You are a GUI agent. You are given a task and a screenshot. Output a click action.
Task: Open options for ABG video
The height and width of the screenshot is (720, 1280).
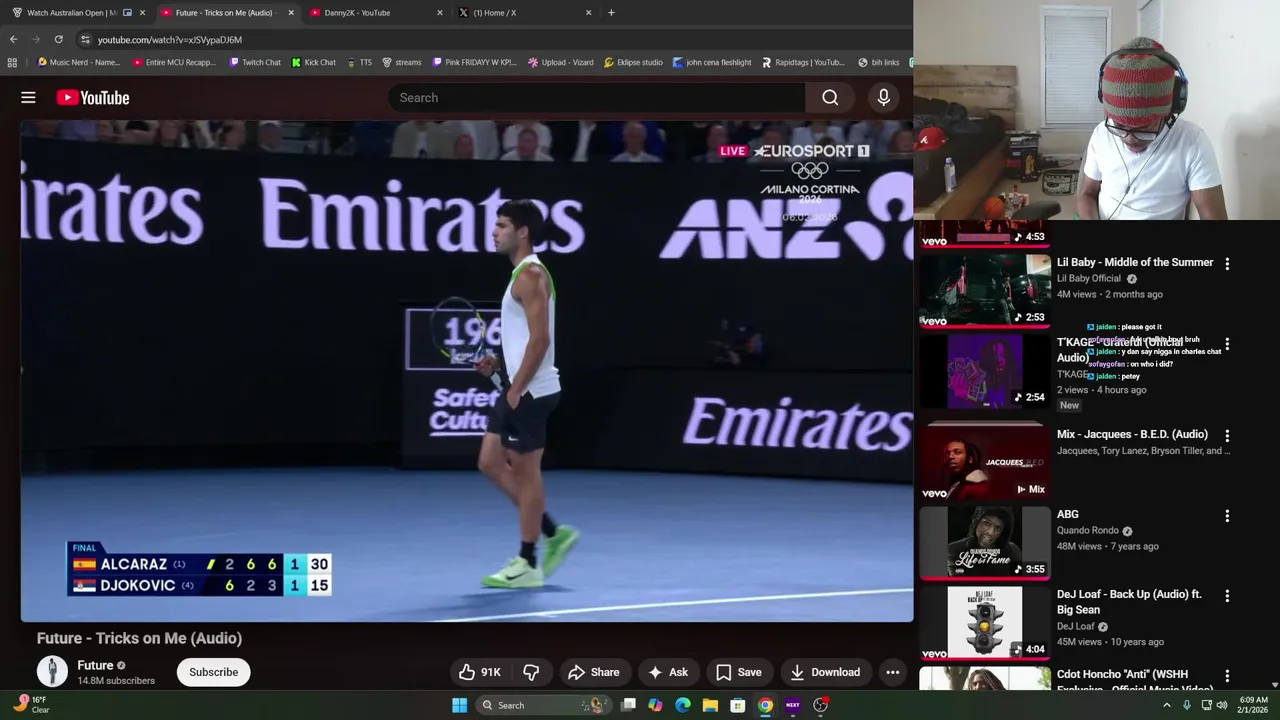pos(1227,516)
